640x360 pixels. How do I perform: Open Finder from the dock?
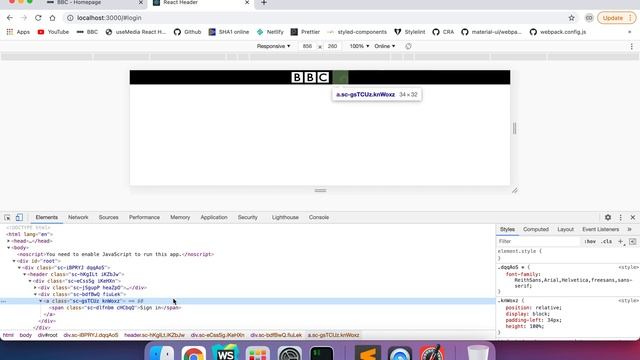pos(162,353)
